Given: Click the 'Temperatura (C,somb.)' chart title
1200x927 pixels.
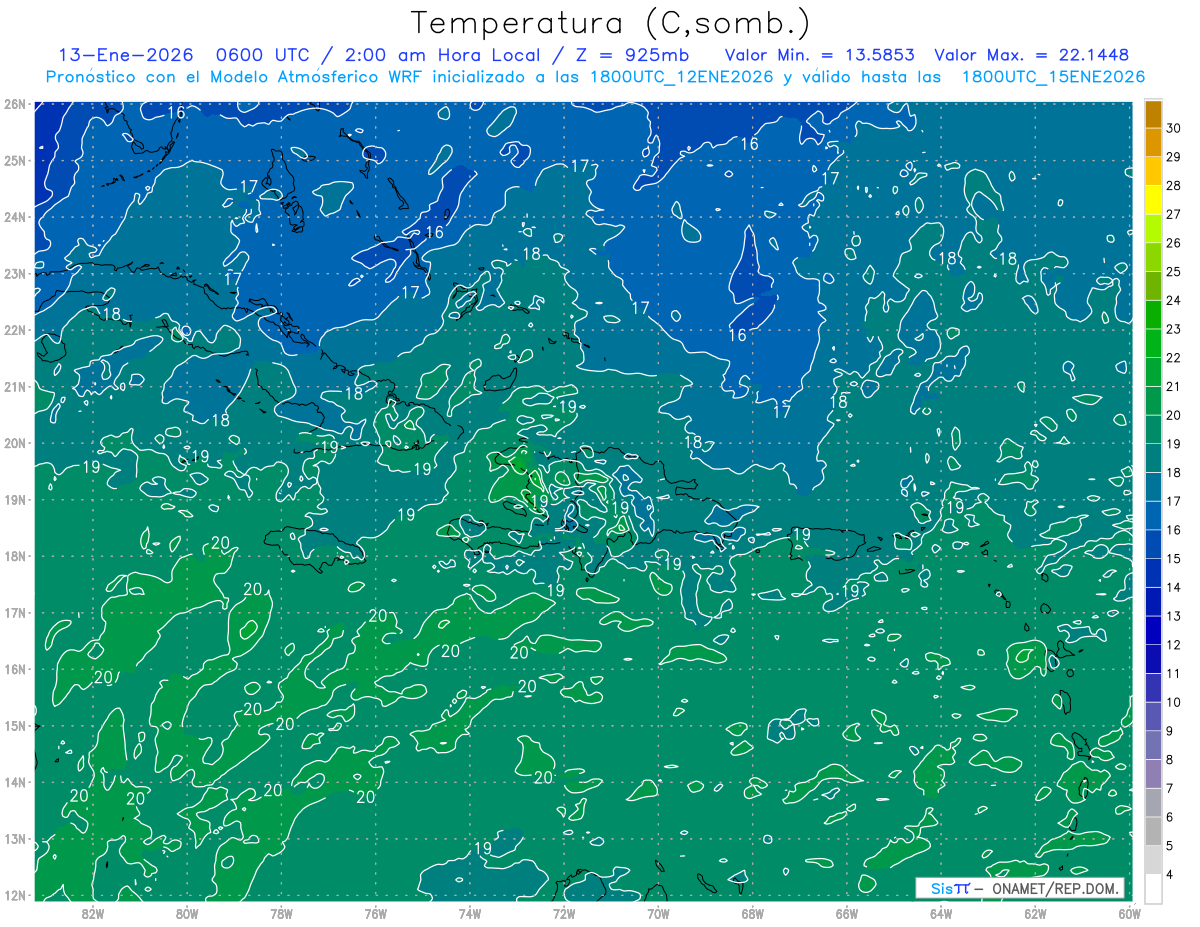Looking at the screenshot, I should click(x=611, y=23).
